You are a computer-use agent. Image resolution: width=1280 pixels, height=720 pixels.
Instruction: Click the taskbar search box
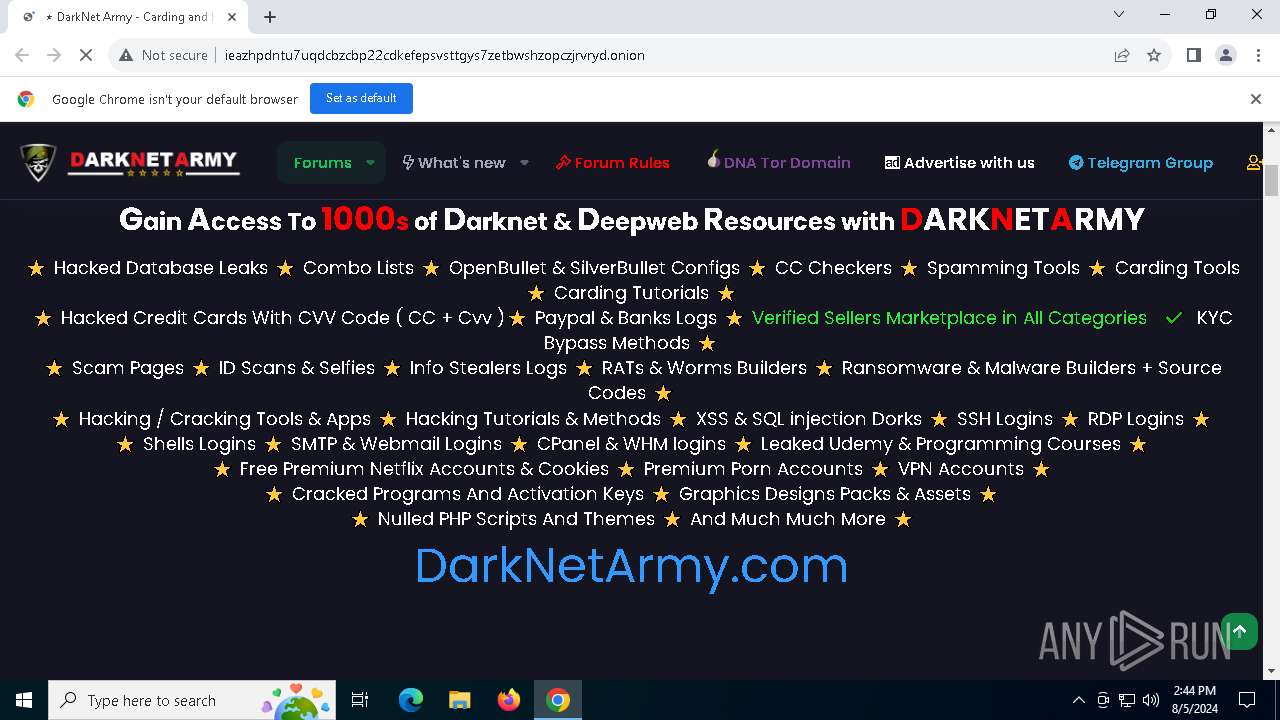tap(191, 700)
